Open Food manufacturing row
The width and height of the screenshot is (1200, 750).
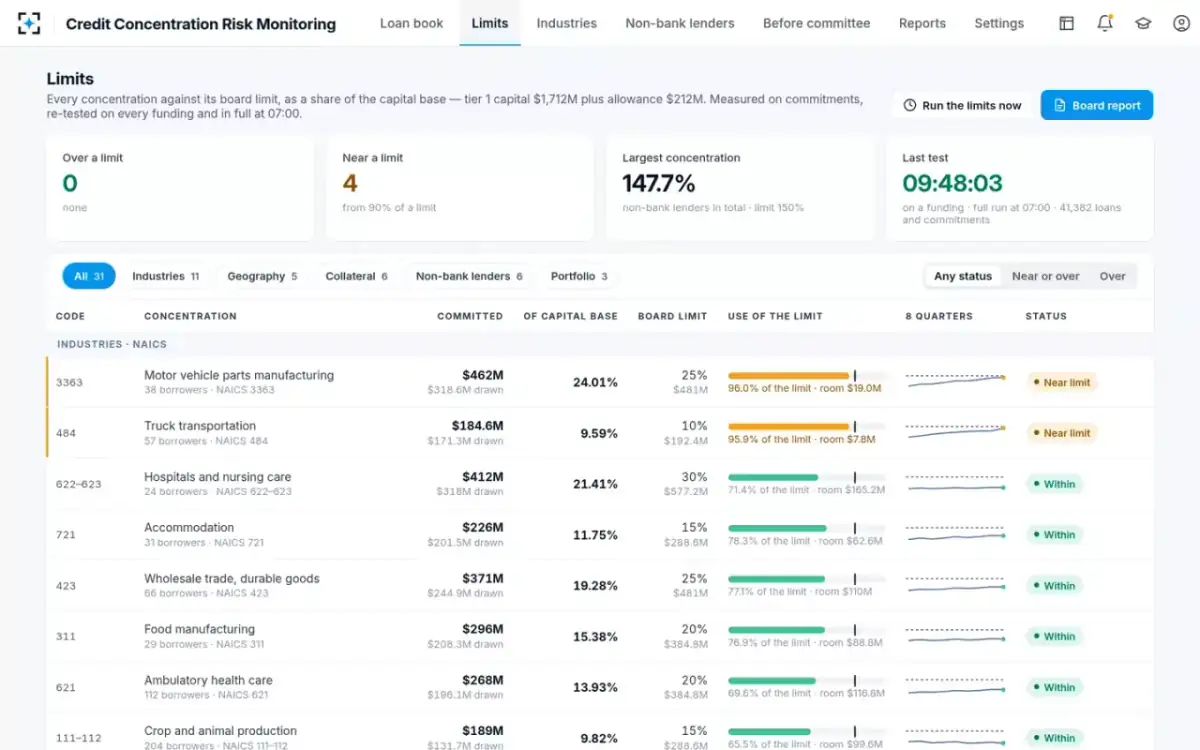[600, 636]
